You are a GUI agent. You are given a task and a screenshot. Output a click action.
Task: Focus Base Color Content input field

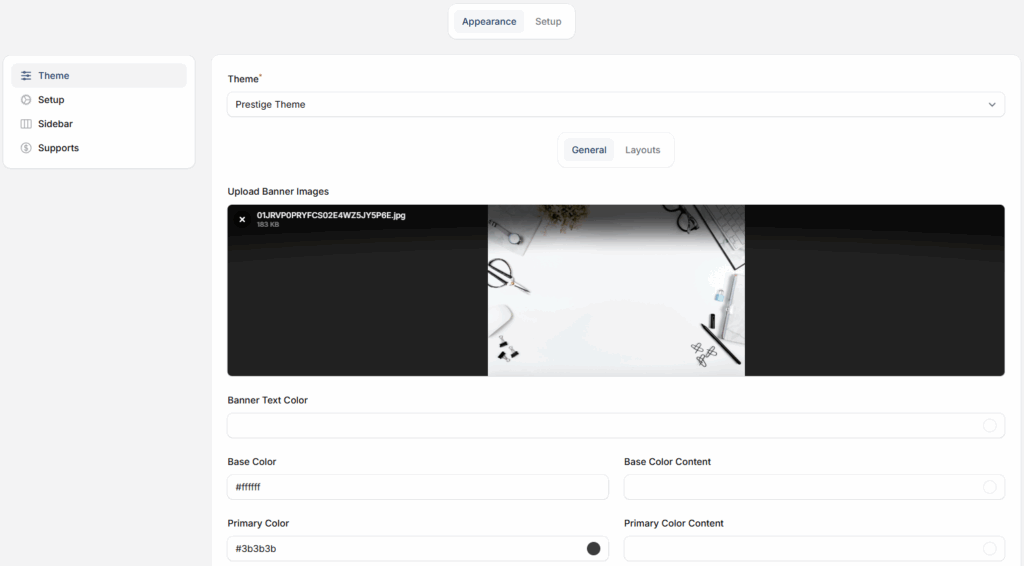click(x=814, y=487)
